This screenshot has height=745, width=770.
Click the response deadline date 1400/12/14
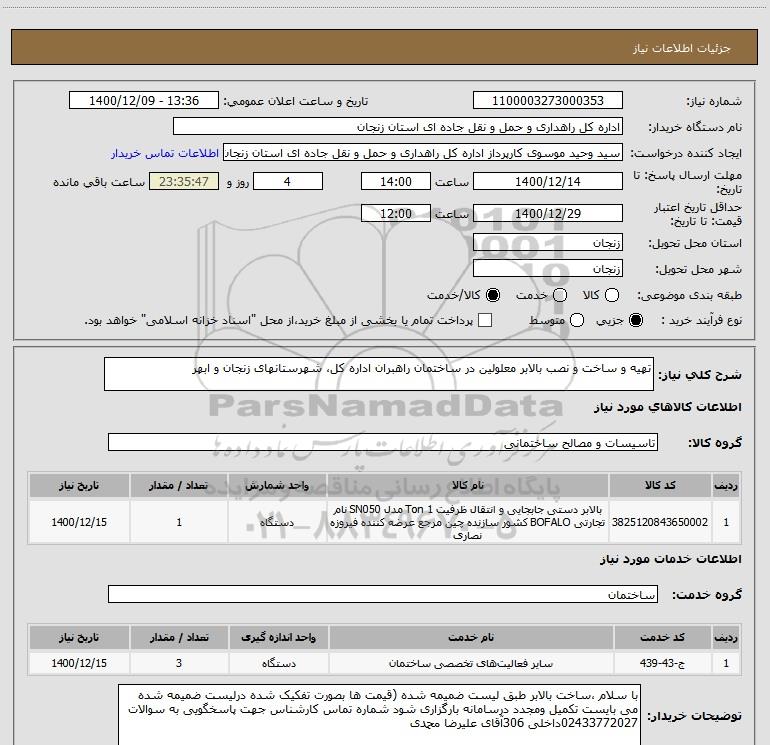pos(548,181)
